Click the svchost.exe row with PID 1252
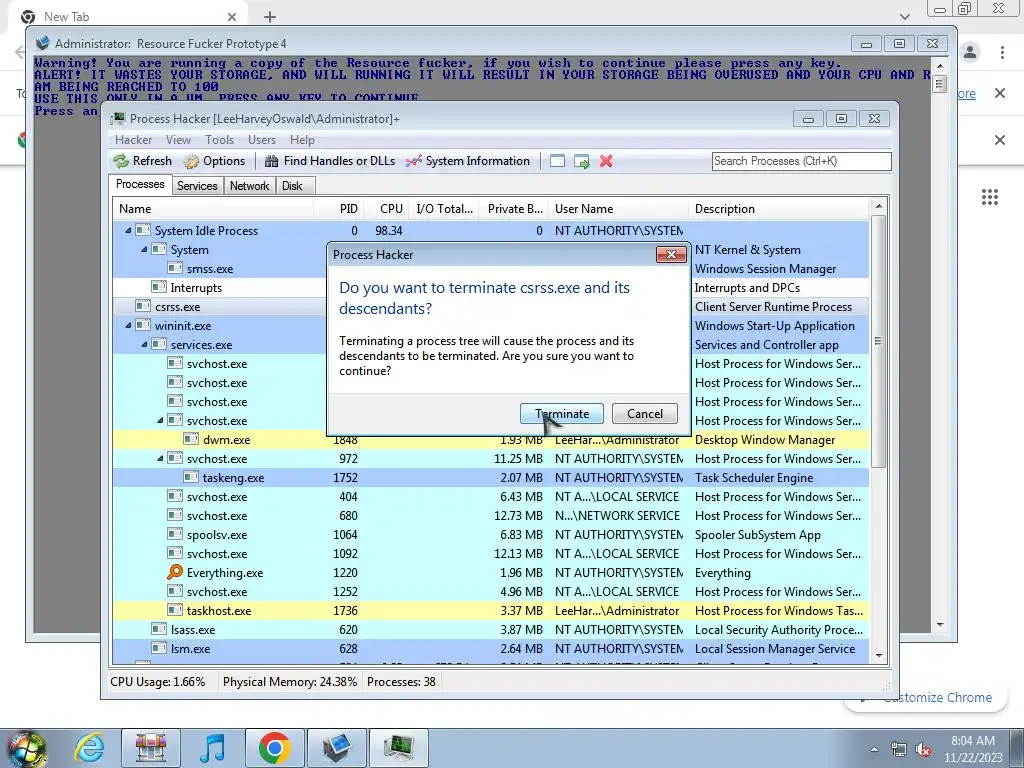Viewport: 1024px width, 768px height. coord(490,591)
